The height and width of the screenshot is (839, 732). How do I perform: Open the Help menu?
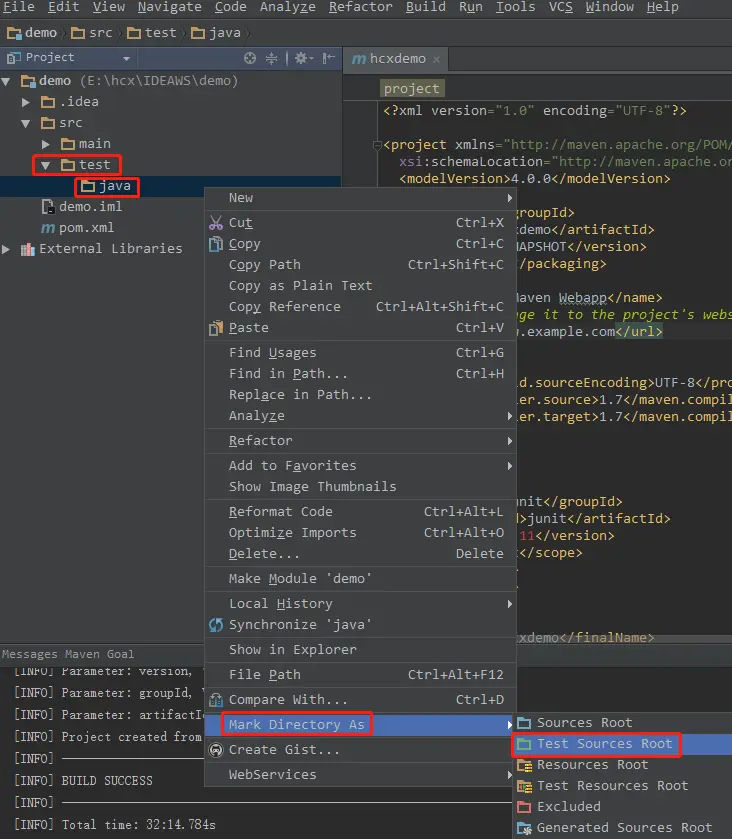point(662,7)
